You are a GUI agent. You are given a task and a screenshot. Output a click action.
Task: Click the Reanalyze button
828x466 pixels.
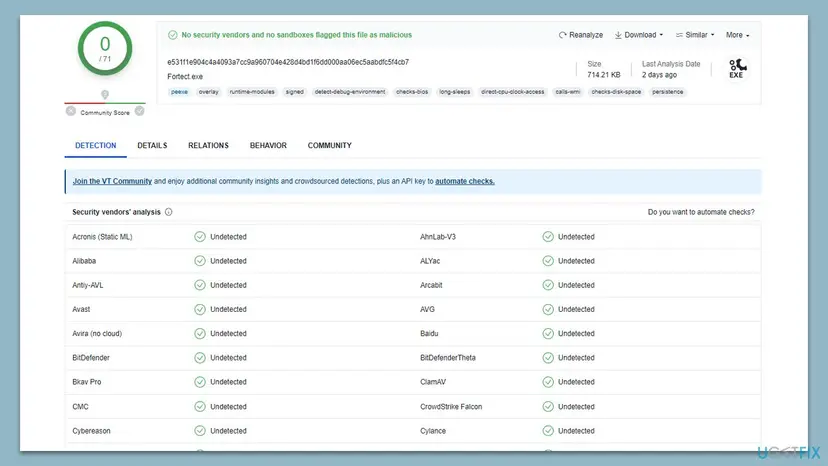(580, 35)
